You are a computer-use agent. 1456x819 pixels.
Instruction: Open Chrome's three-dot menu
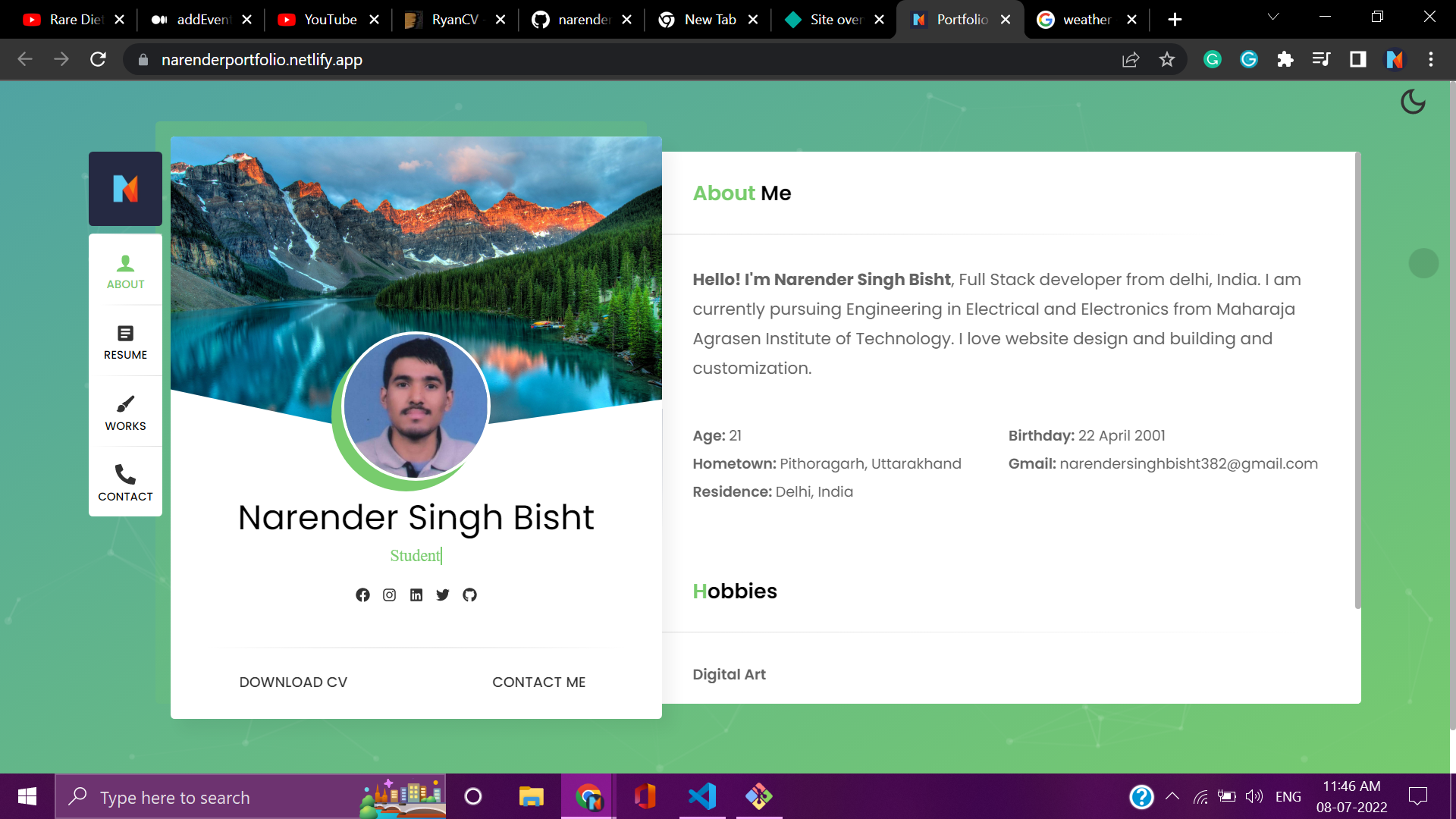coord(1431,59)
